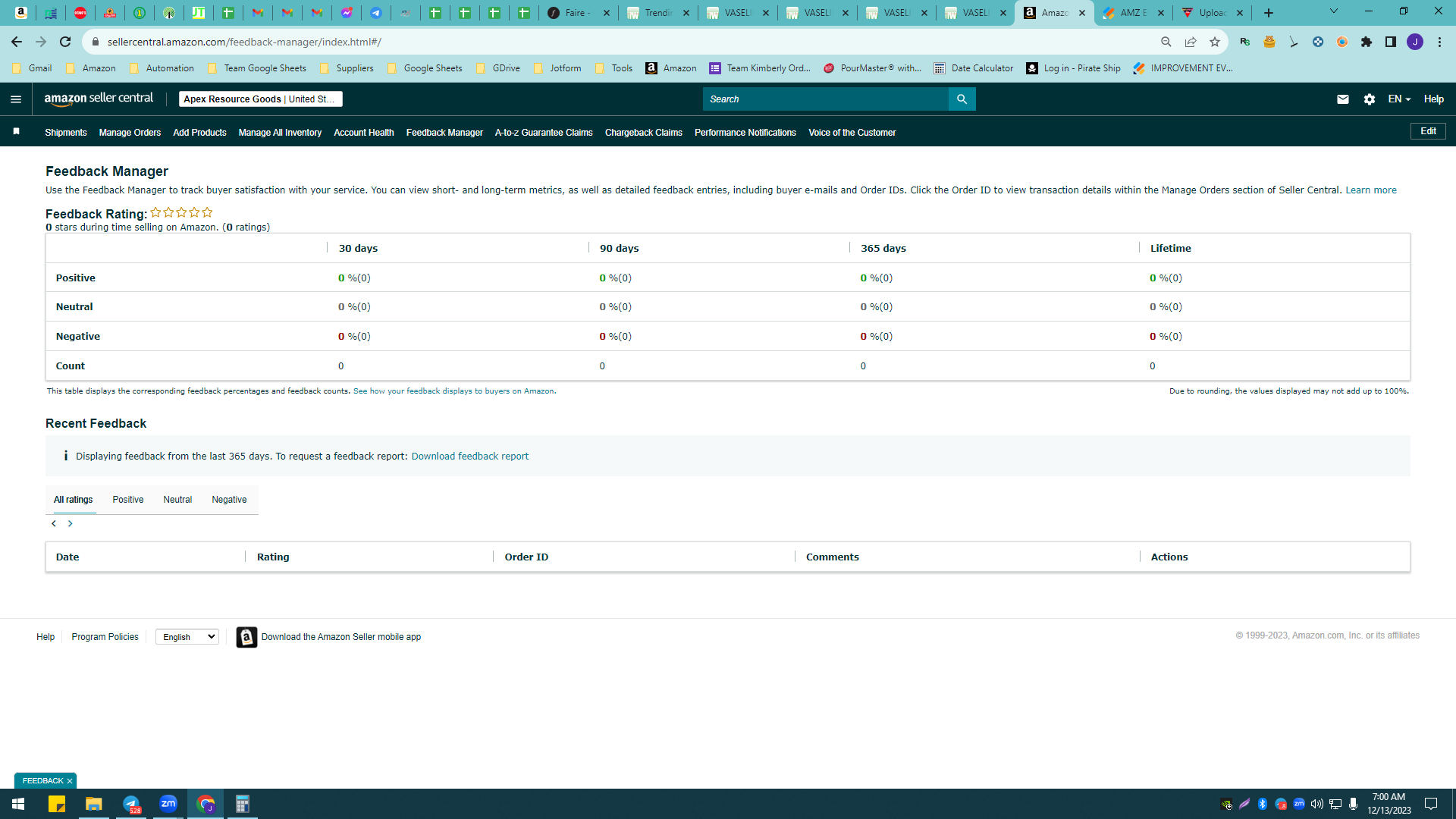
Task: Click the search magnifier button
Action: 962,99
